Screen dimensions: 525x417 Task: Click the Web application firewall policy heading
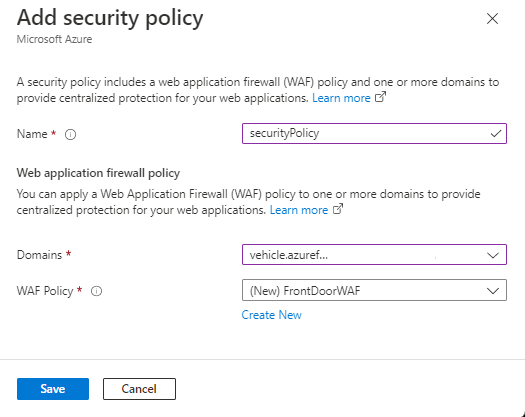coord(98,173)
